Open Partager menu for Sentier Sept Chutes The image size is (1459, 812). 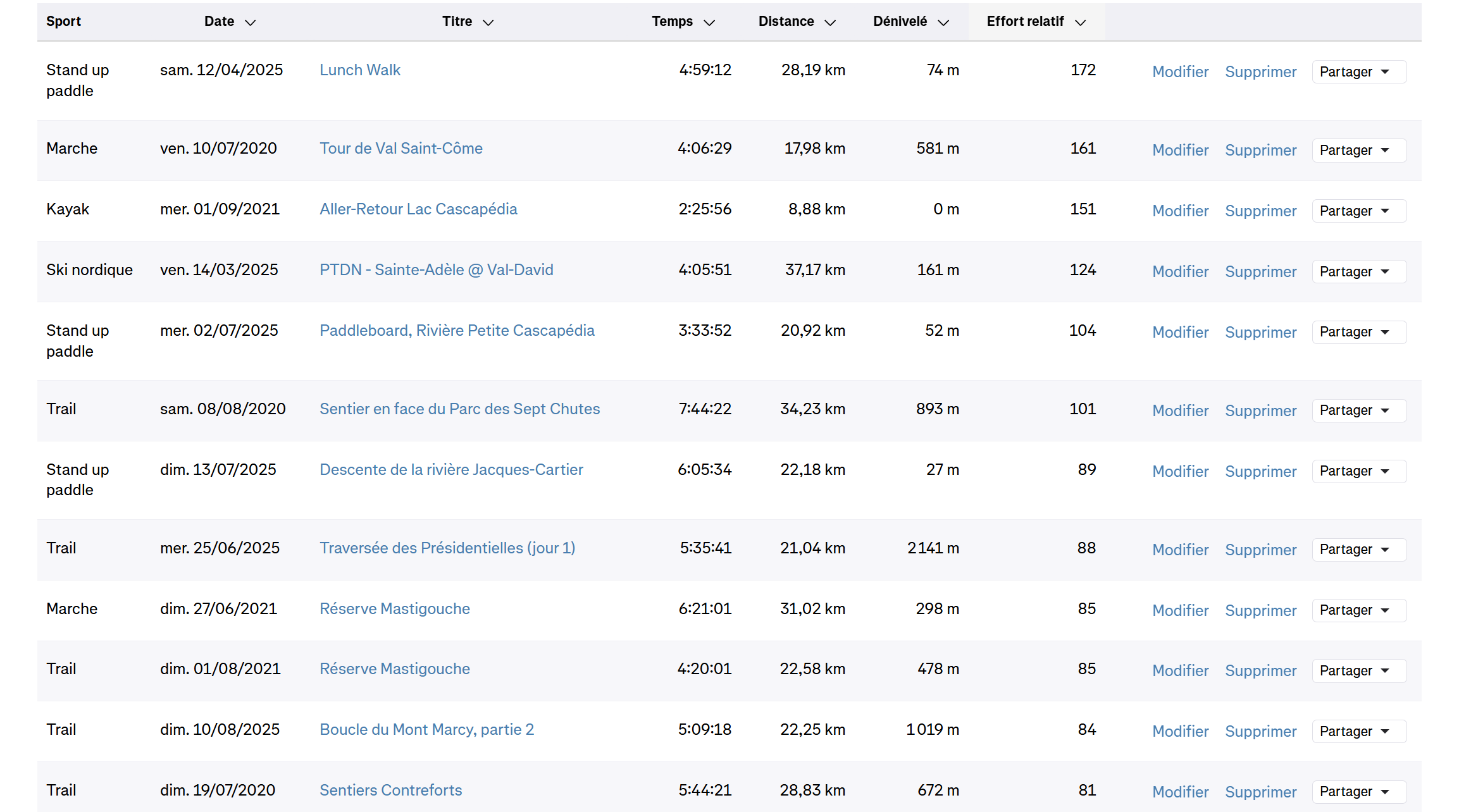click(1358, 411)
